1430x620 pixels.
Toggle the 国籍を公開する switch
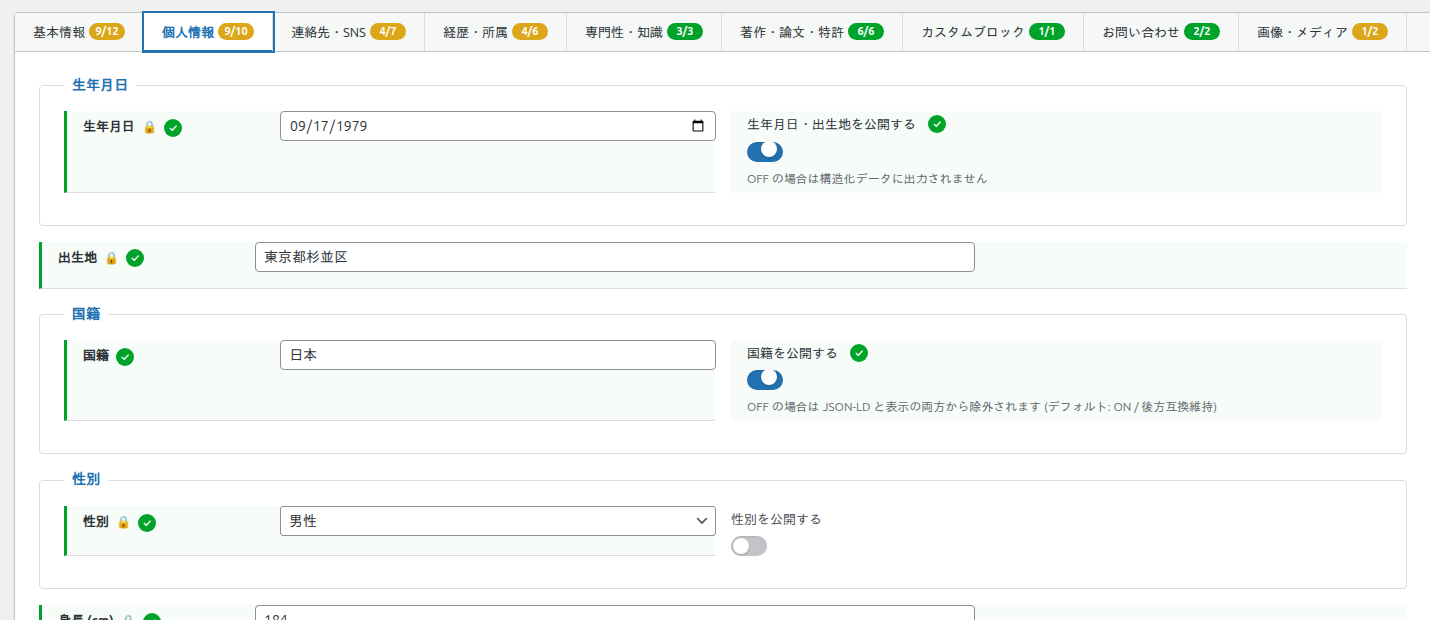pos(765,380)
